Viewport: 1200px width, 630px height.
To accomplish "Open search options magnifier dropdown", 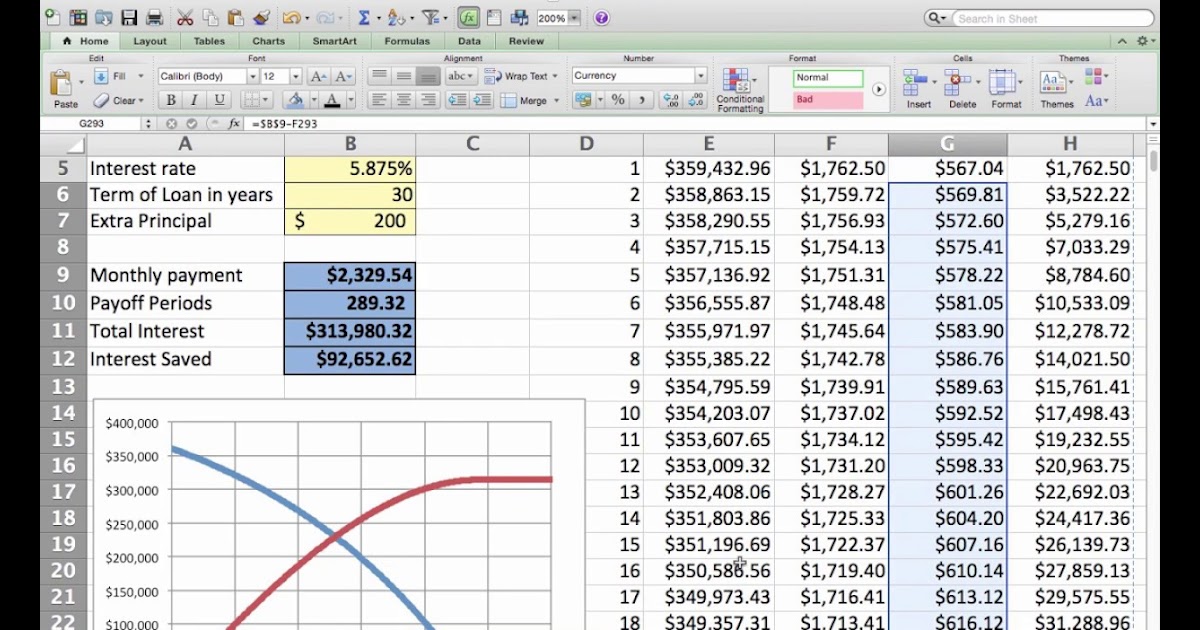I will coord(937,18).
